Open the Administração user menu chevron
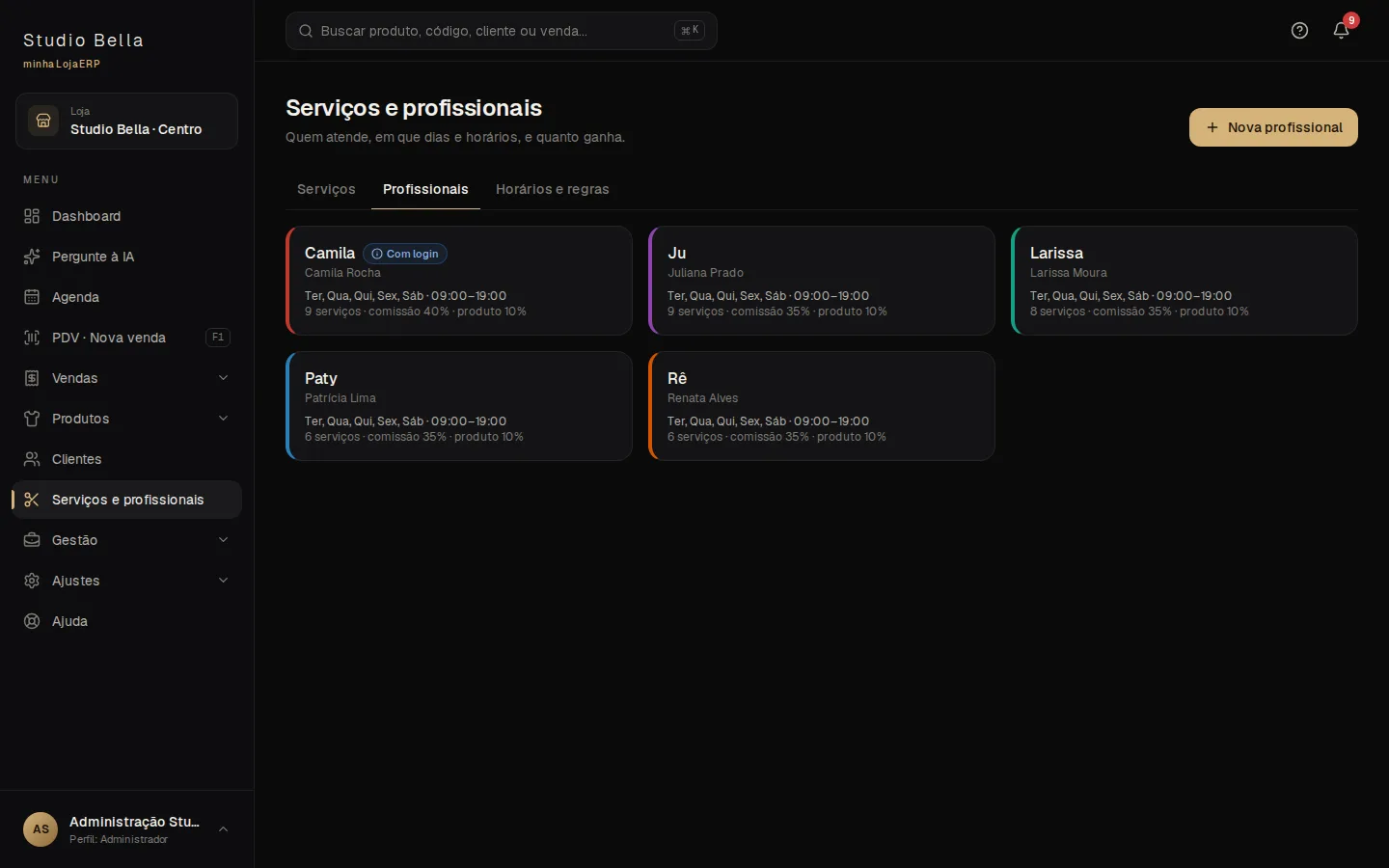Screen dimensions: 1389x868 click(x=224, y=829)
